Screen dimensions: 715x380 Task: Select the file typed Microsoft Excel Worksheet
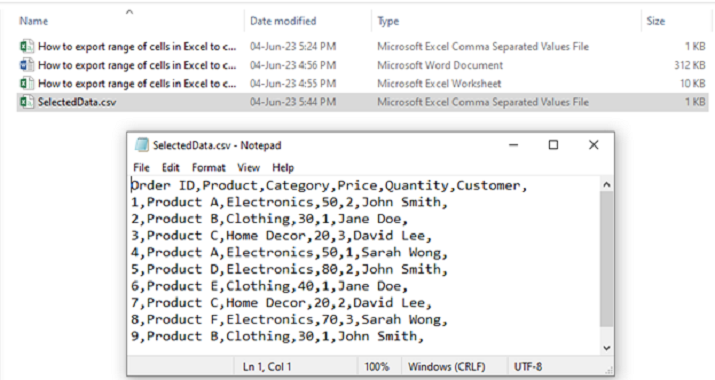[x=363, y=83]
